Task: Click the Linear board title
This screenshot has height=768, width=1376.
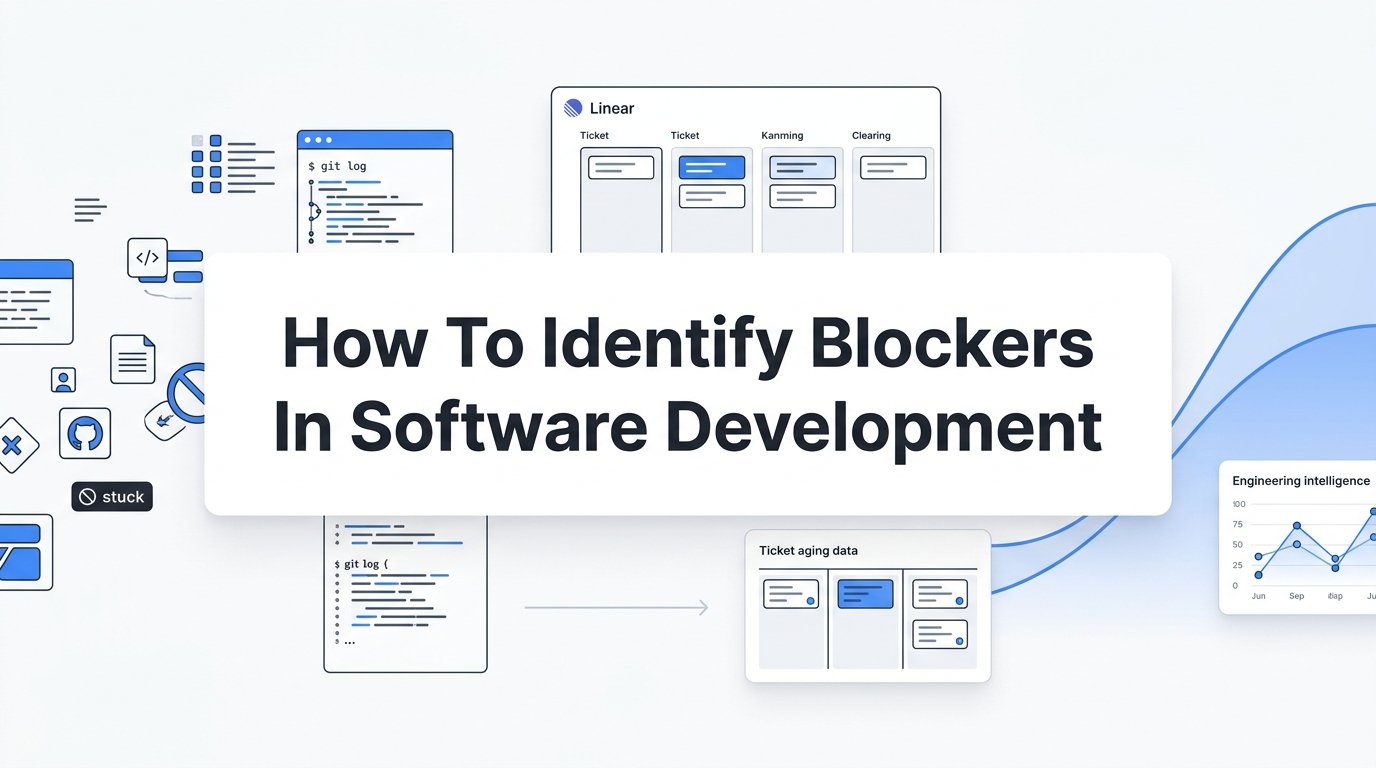Action: click(x=612, y=108)
